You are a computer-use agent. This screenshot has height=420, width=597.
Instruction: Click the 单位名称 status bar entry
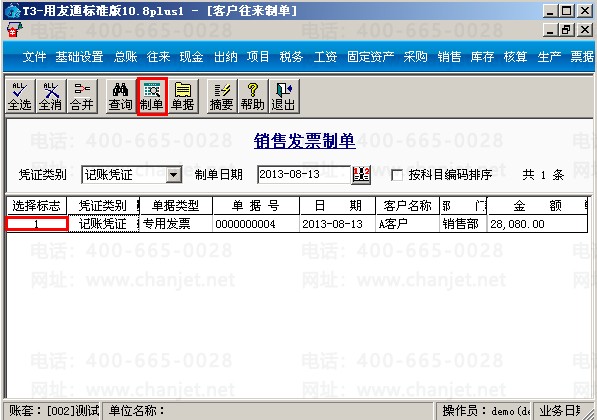tap(268, 411)
